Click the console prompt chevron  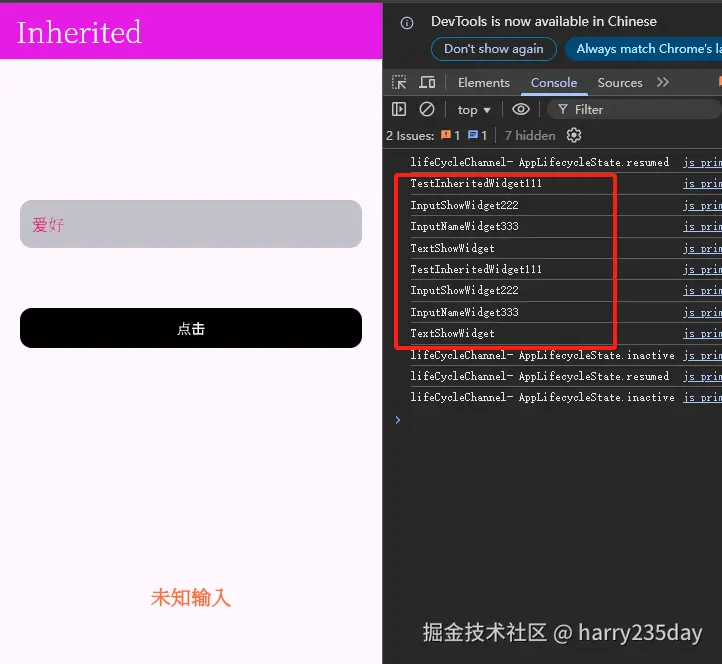click(398, 419)
